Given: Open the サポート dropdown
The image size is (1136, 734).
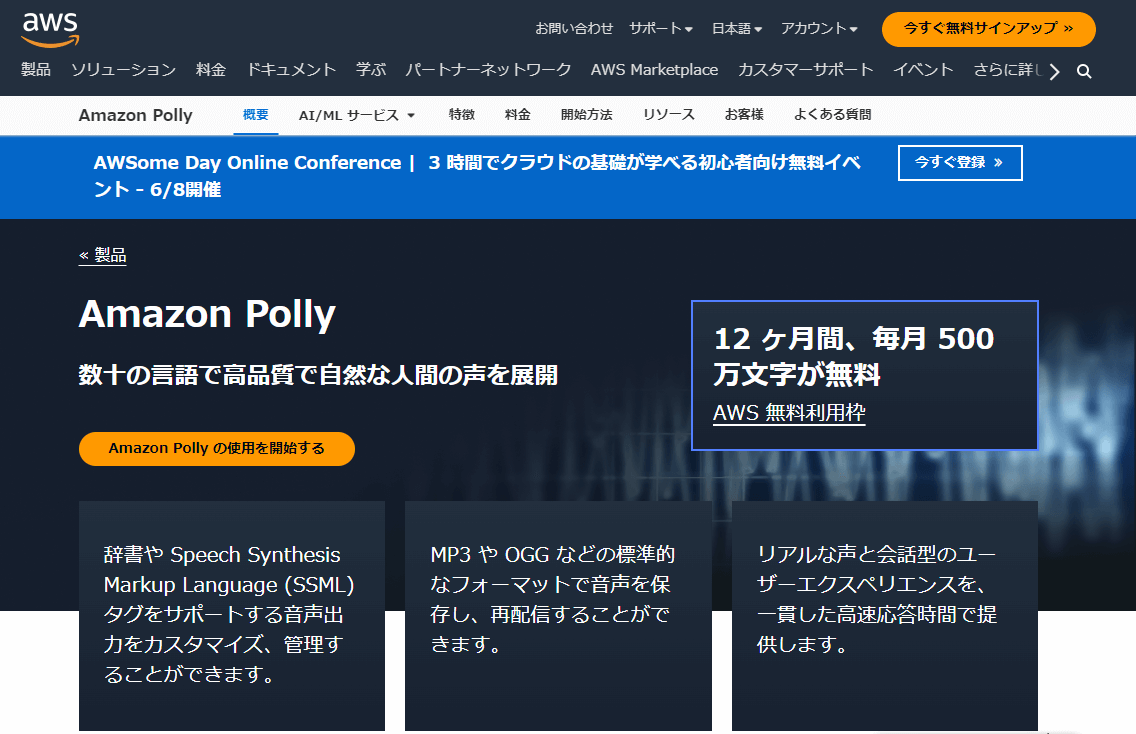Looking at the screenshot, I should click(x=661, y=28).
